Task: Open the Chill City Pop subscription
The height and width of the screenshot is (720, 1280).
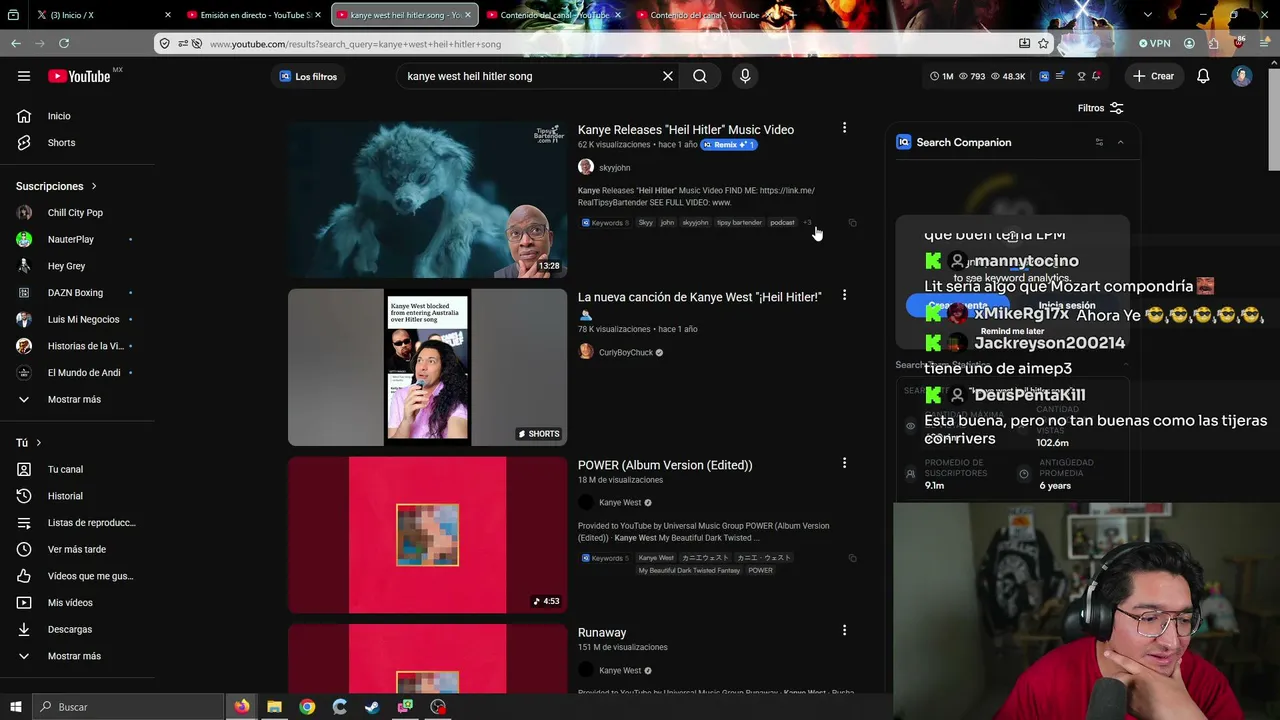Action: (x=77, y=213)
